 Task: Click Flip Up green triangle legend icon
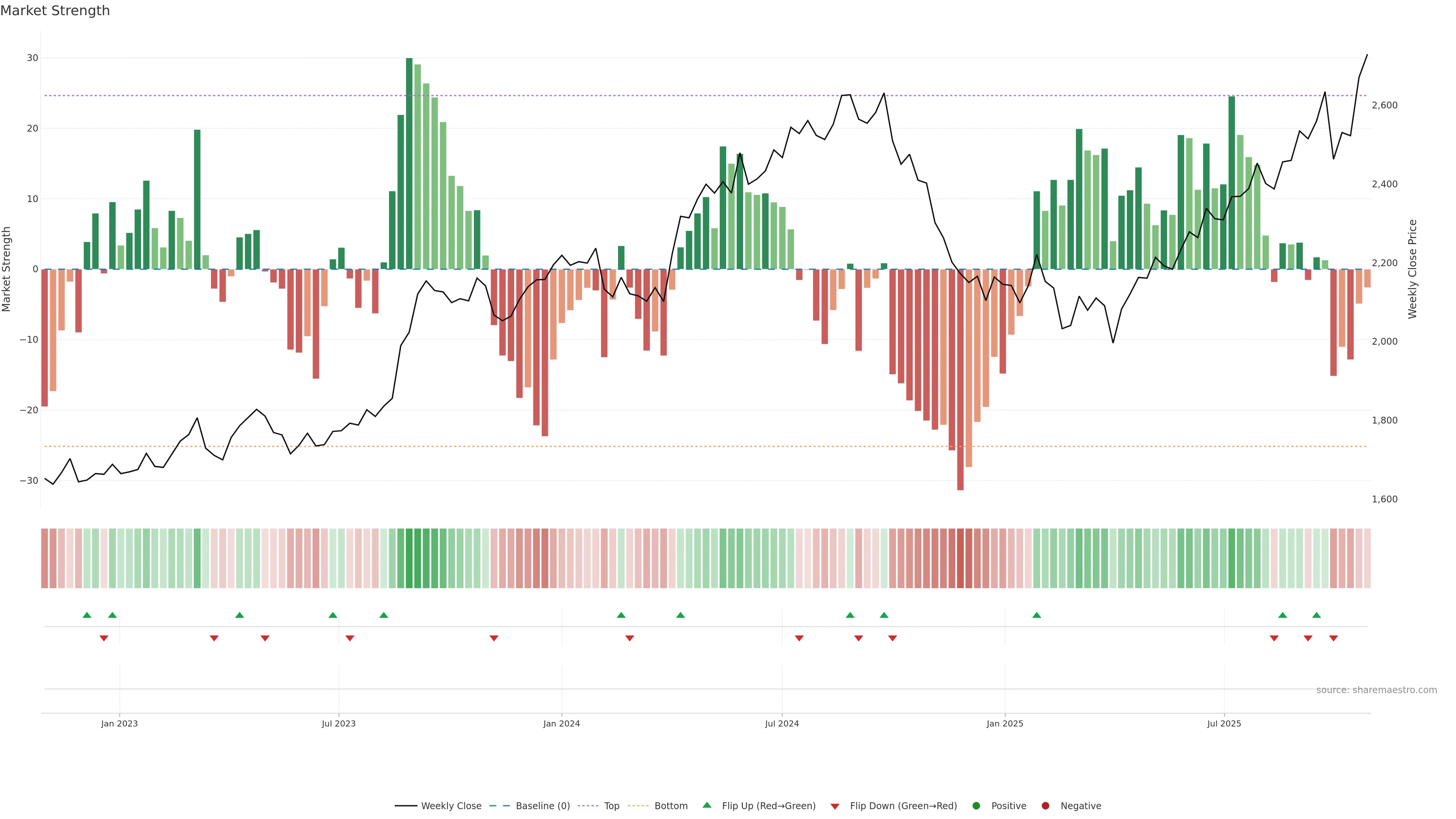click(x=706, y=805)
